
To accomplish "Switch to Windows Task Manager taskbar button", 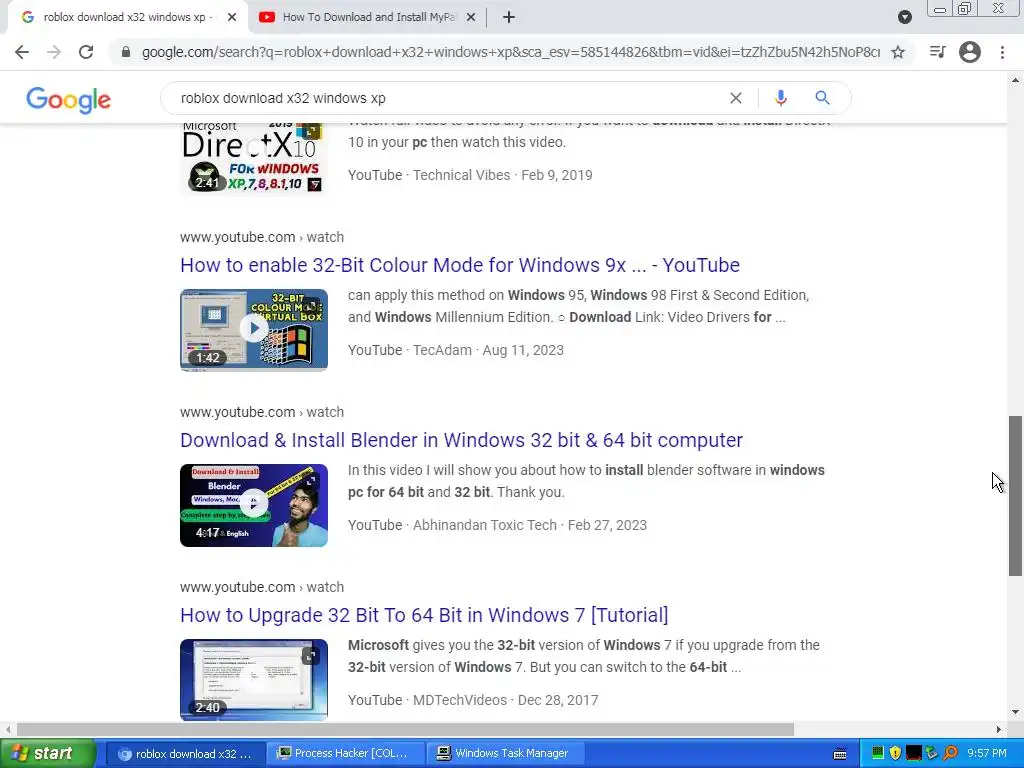I will (505, 754).
